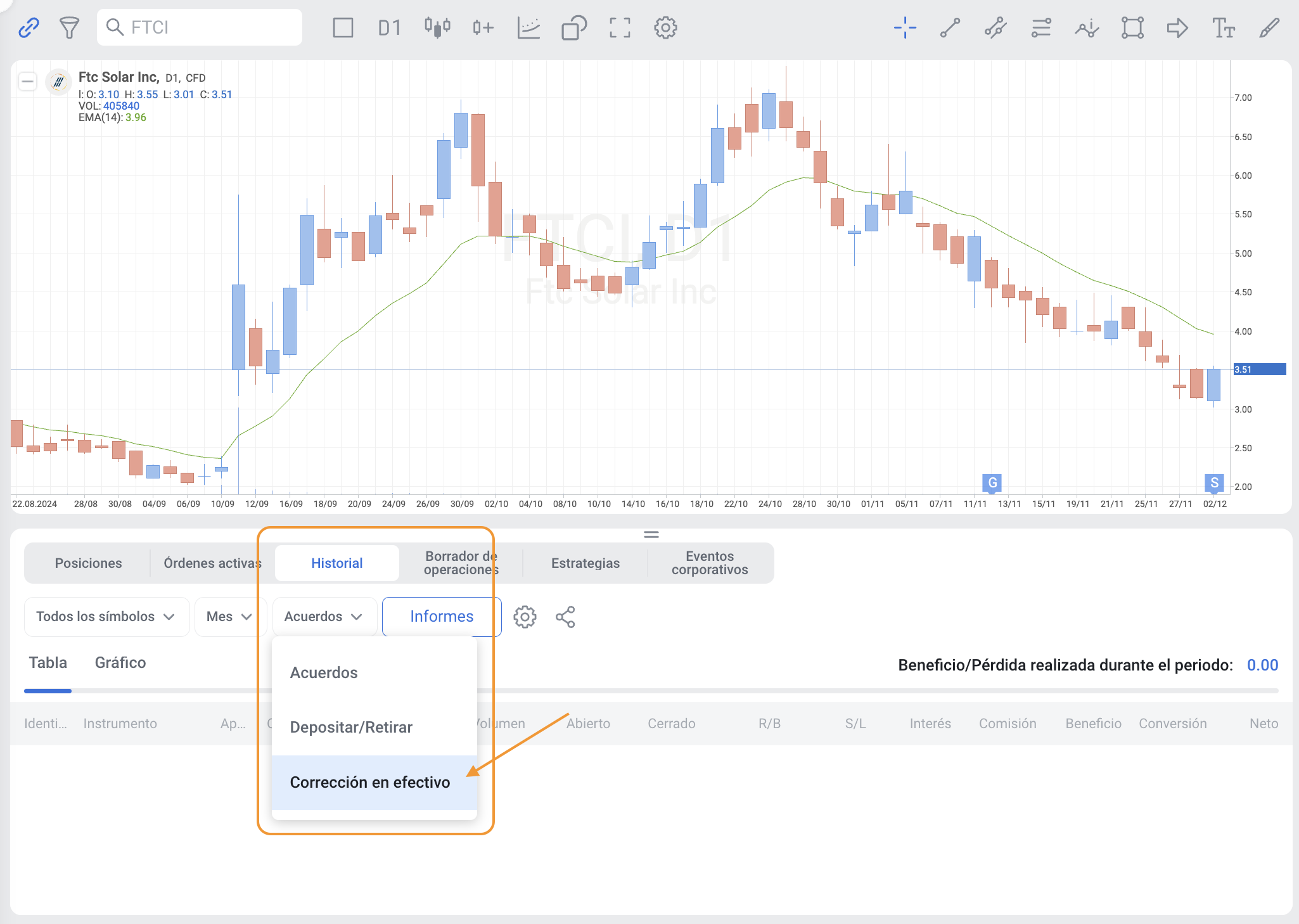Open the Posiciones tab

coord(88,563)
